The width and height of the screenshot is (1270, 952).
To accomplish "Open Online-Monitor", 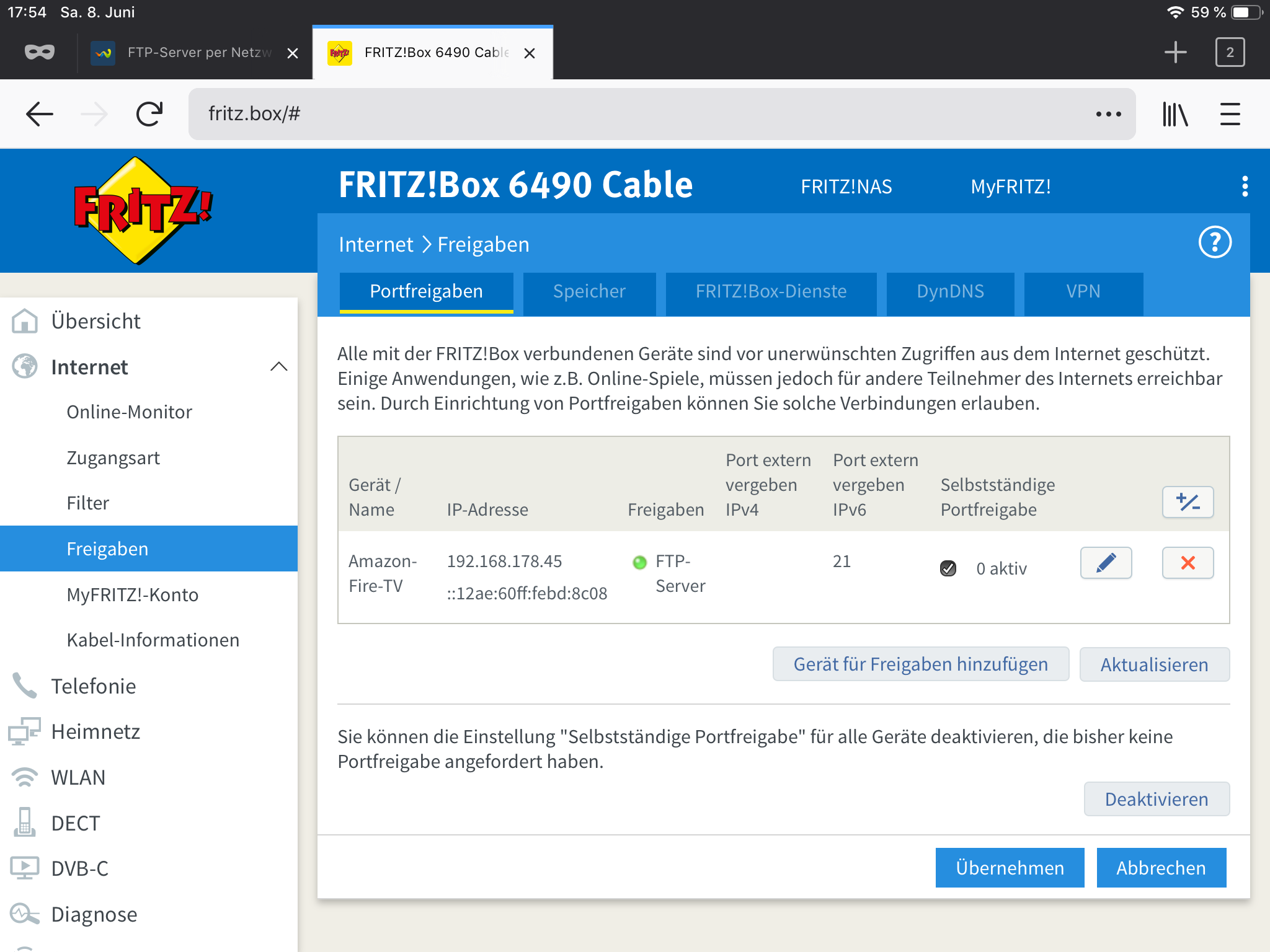I will (129, 412).
